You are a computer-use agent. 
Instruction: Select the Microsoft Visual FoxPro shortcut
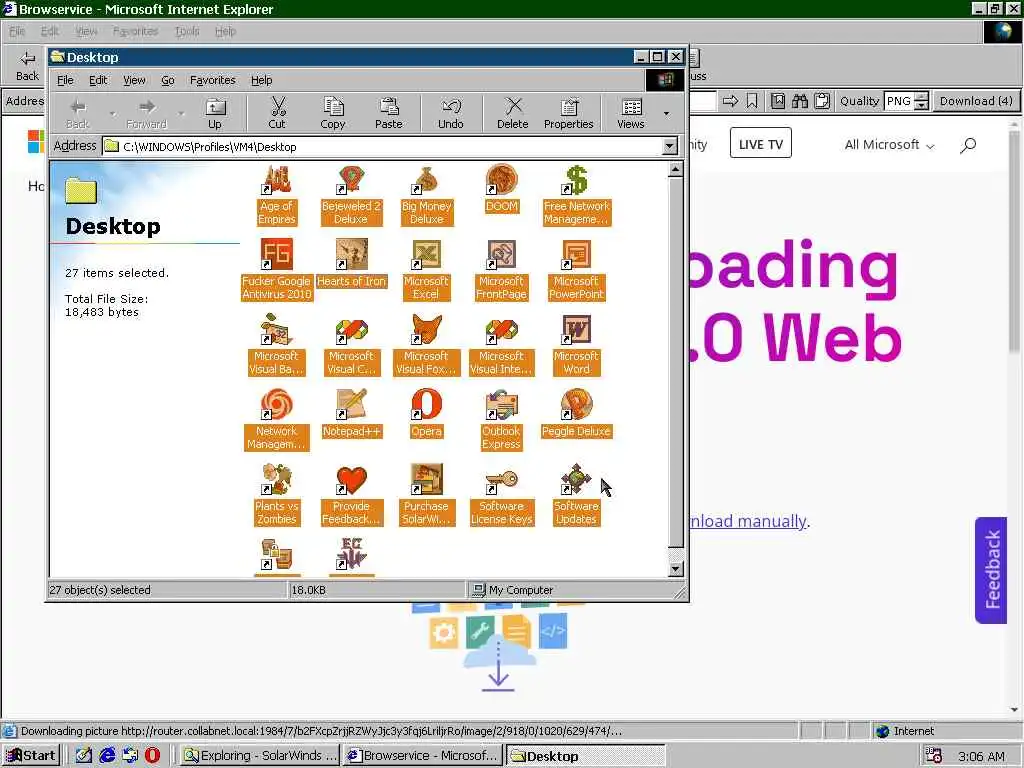coord(426,345)
